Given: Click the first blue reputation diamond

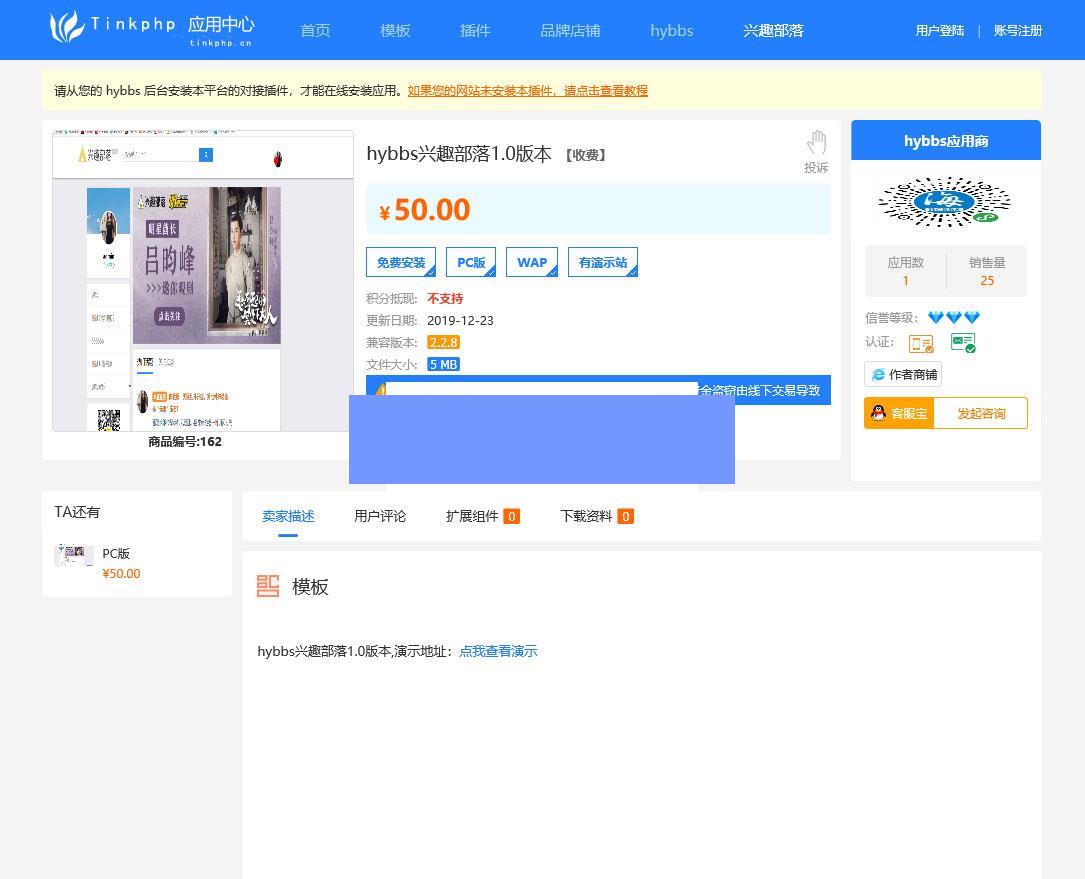Looking at the screenshot, I should point(936,317).
